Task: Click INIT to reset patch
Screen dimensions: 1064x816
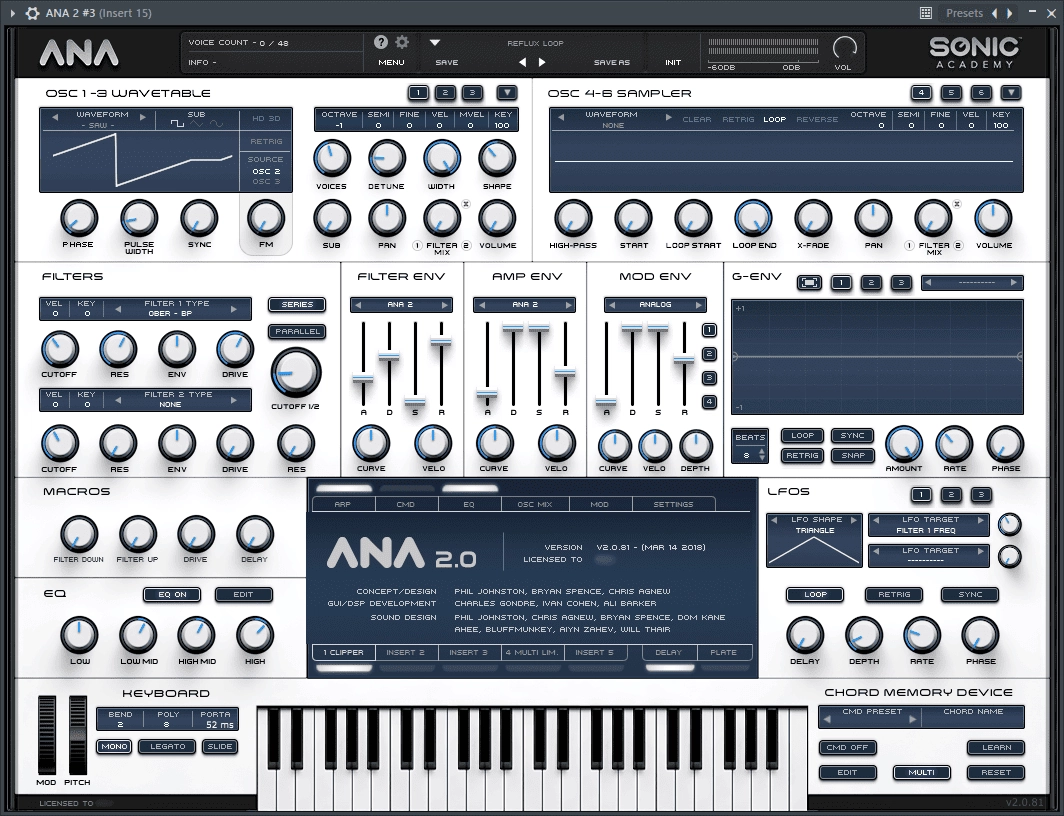Action: coord(673,62)
